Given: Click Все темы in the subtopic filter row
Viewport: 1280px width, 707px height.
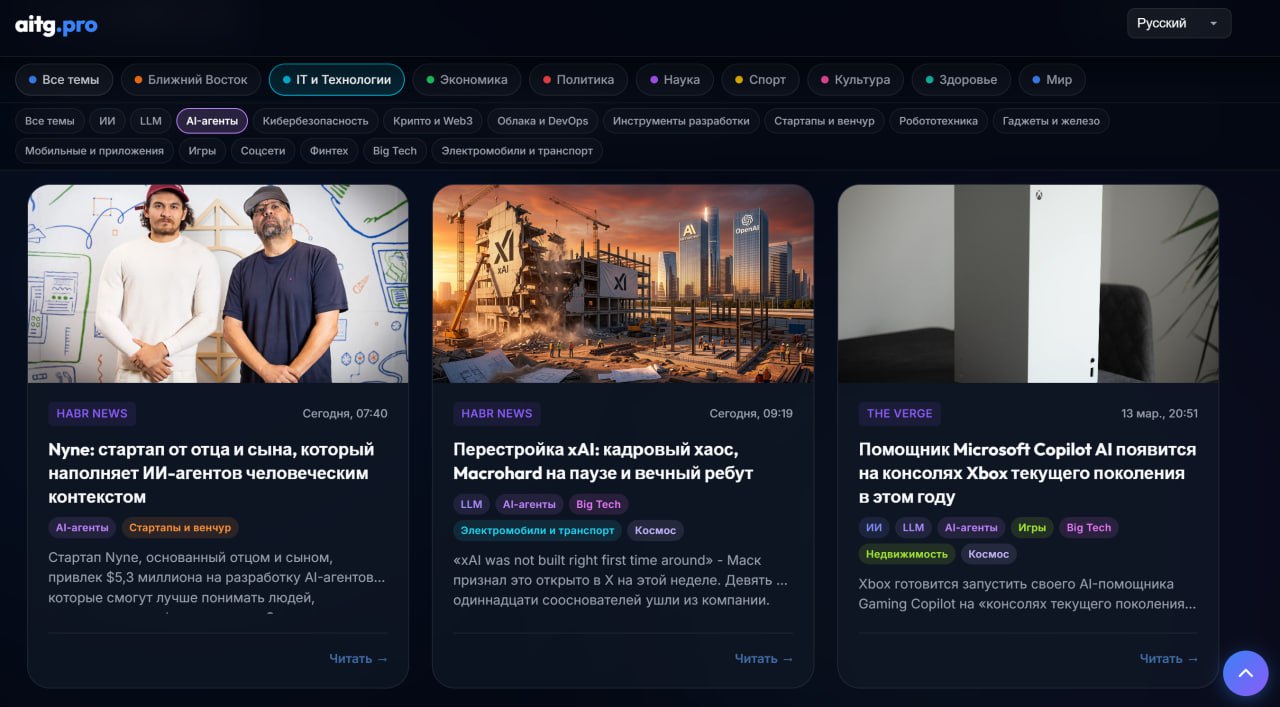Looking at the screenshot, I should [48, 119].
